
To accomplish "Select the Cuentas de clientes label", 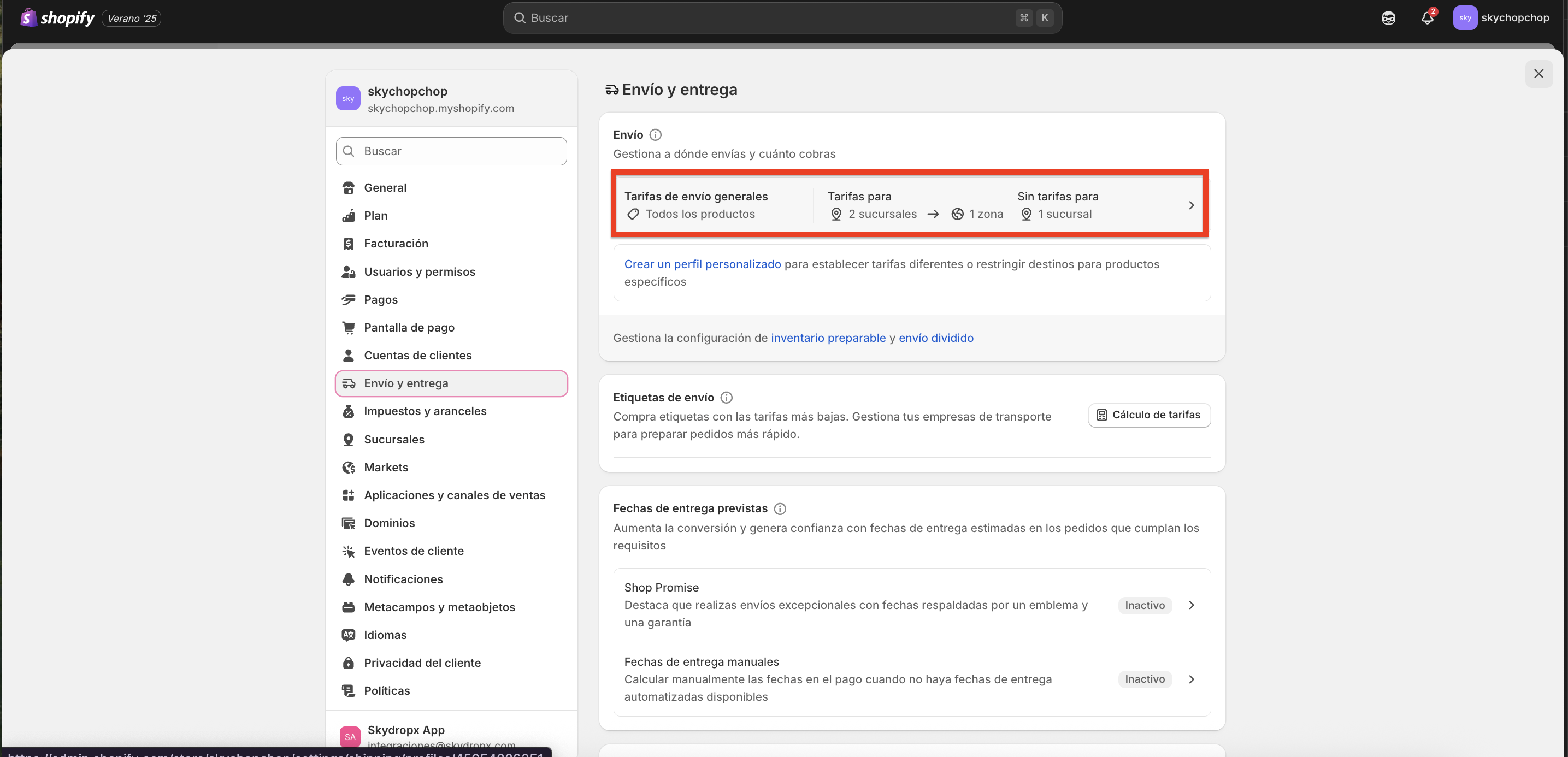I will 417,356.
